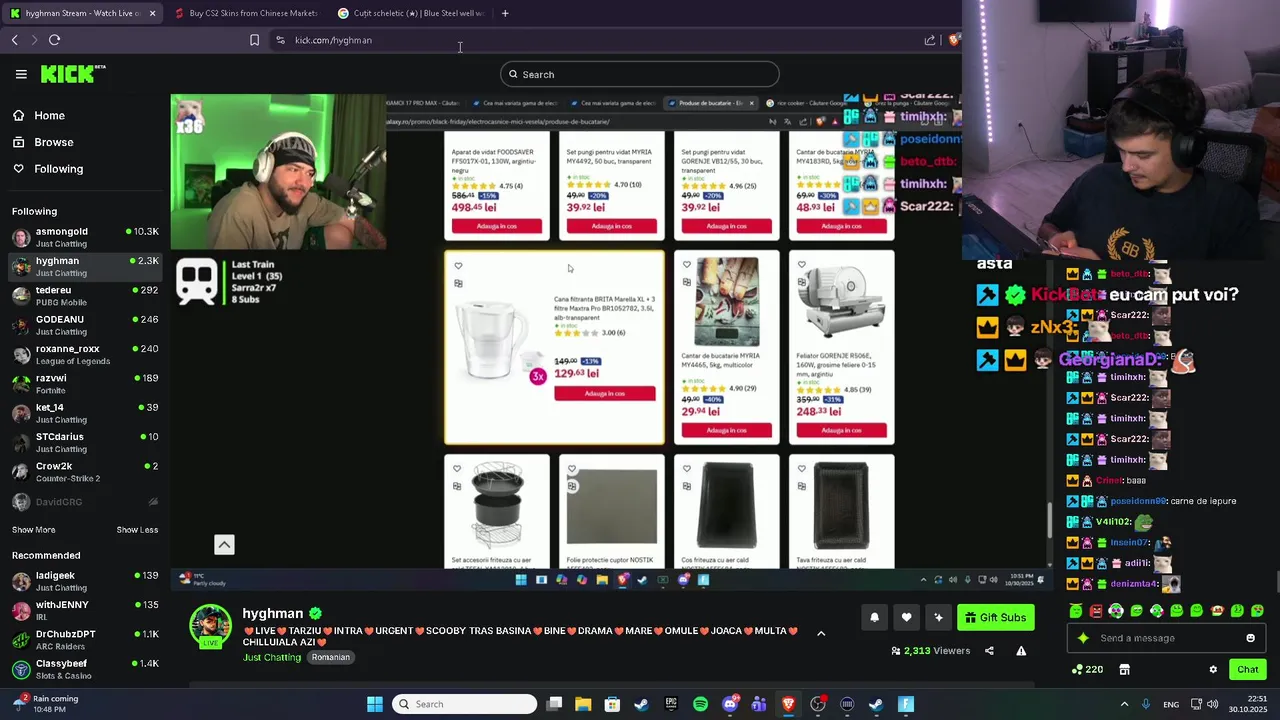Click the green Chat send button

(1247, 669)
